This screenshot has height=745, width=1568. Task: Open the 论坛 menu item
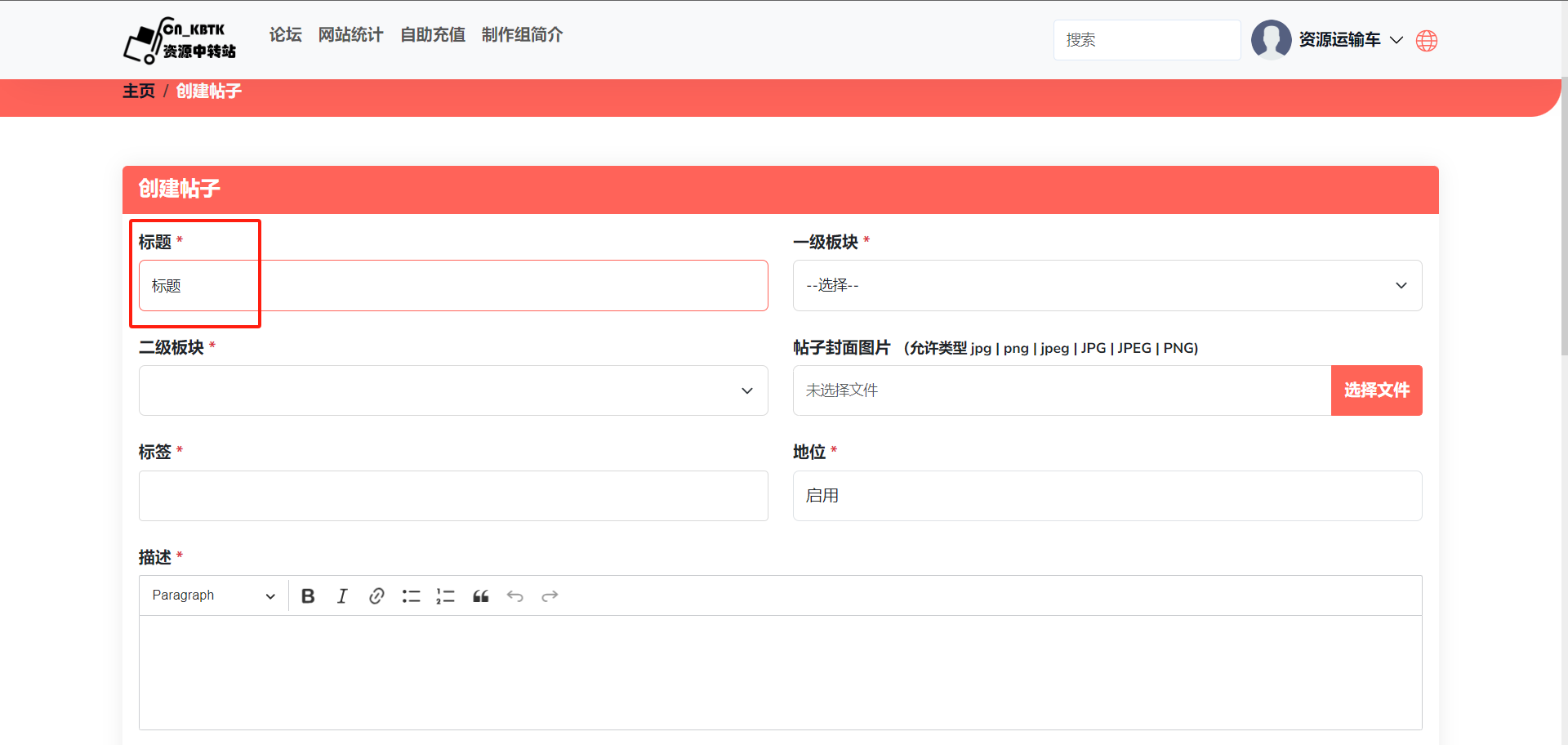tap(285, 34)
